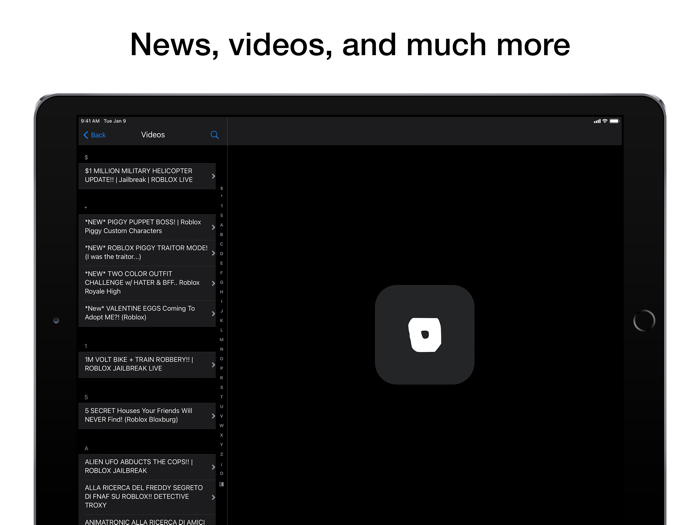
Task: Click chevron on 1M VOLT BIKE row
Action: pos(213,365)
